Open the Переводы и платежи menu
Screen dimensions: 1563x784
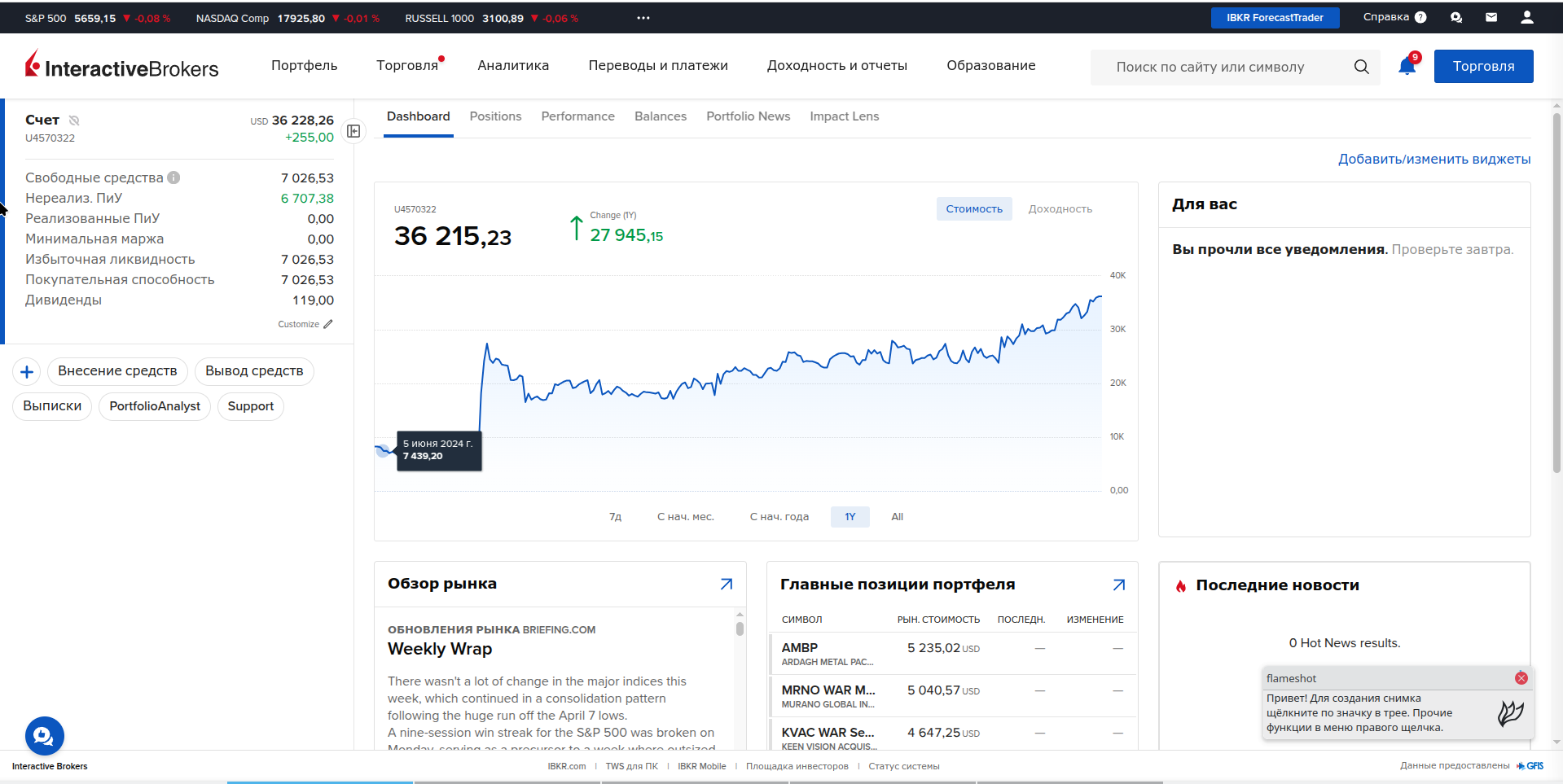[658, 66]
